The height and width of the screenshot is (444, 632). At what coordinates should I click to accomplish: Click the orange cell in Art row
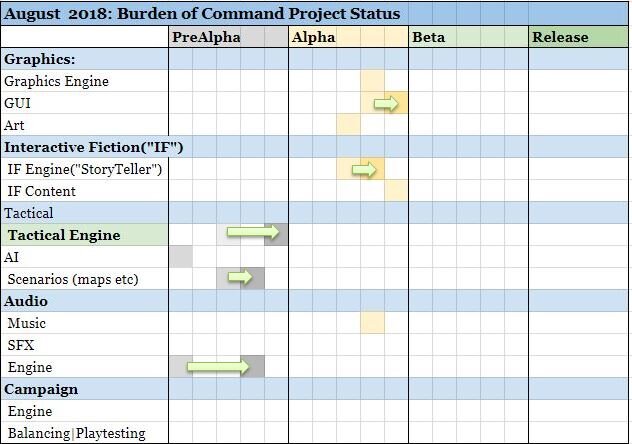(349, 125)
